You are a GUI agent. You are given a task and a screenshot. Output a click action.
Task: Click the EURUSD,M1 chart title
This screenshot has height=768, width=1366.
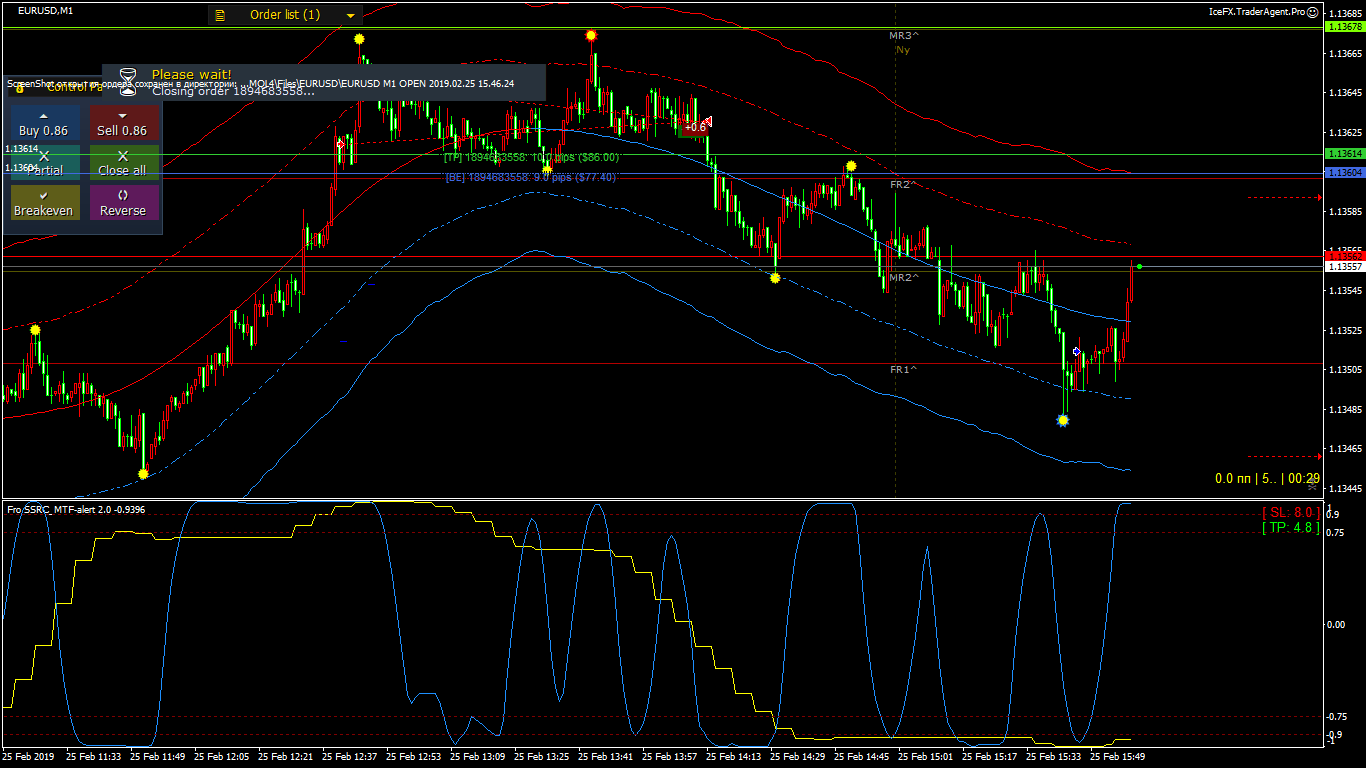point(46,10)
